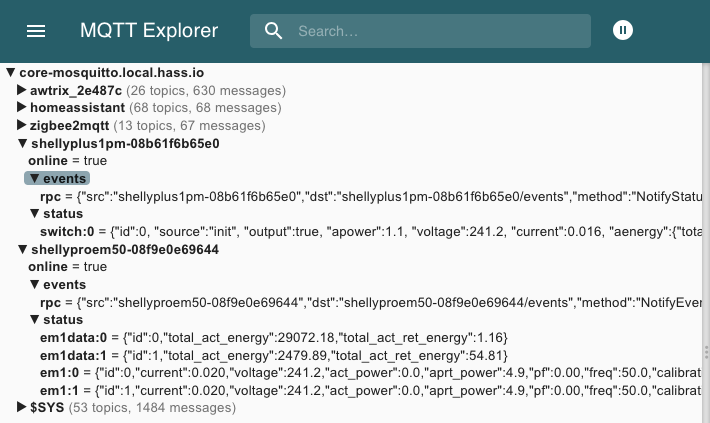Image resolution: width=710 pixels, height=423 pixels.
Task: Click the search magnifier icon
Action: pyautogui.click(x=273, y=31)
